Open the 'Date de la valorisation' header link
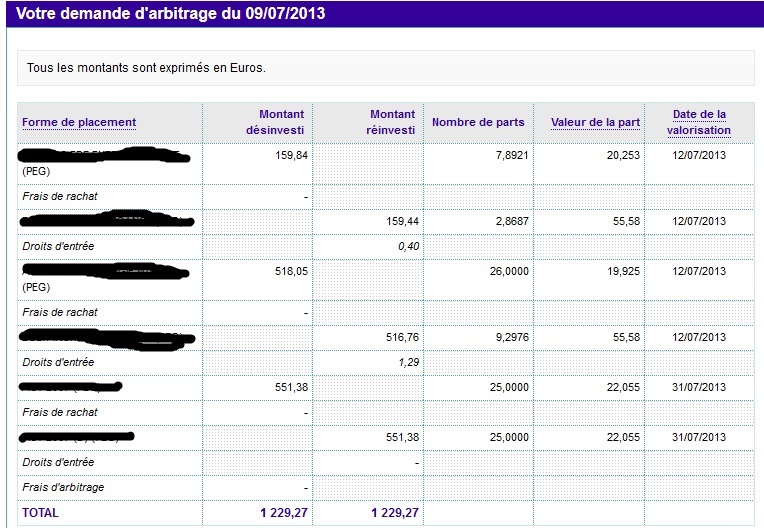The width and height of the screenshot is (764, 528). [x=700, y=122]
